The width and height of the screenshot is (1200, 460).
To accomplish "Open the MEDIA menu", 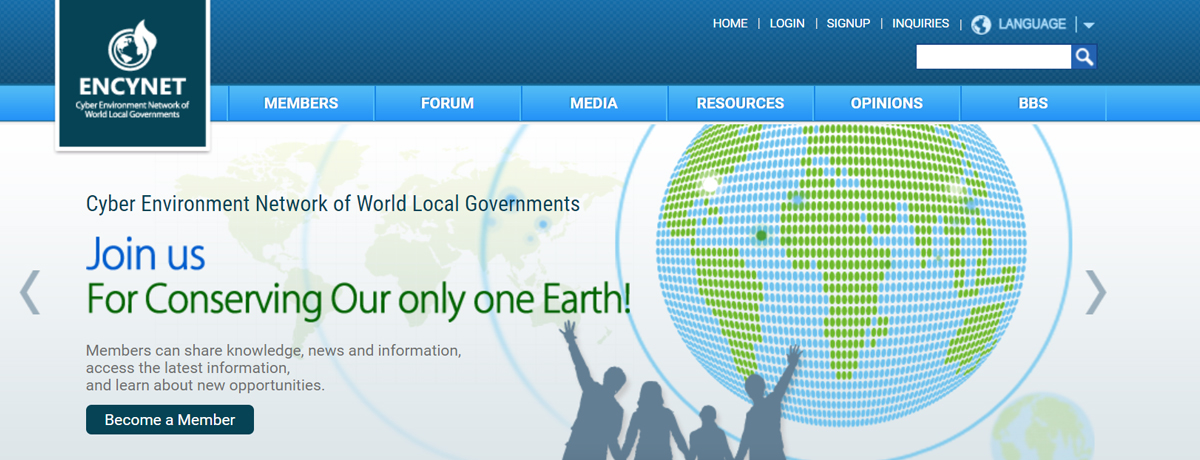I will pos(594,103).
